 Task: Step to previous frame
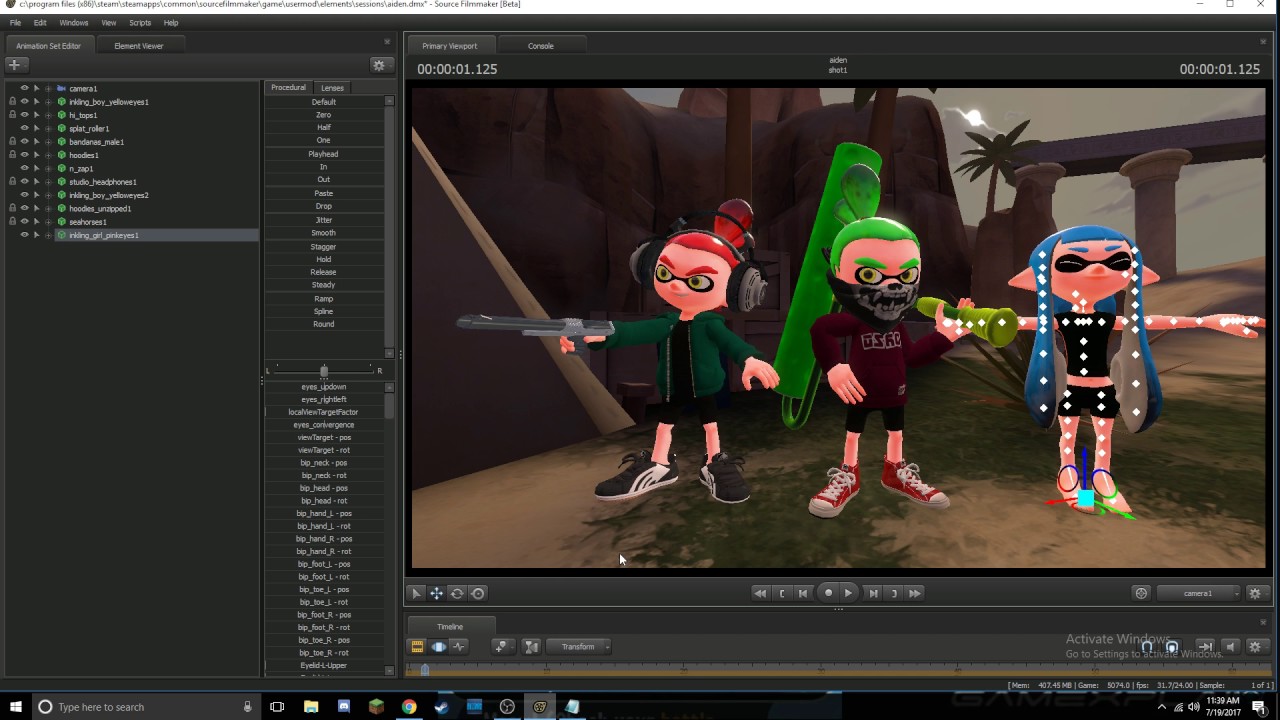pyautogui.click(x=803, y=593)
